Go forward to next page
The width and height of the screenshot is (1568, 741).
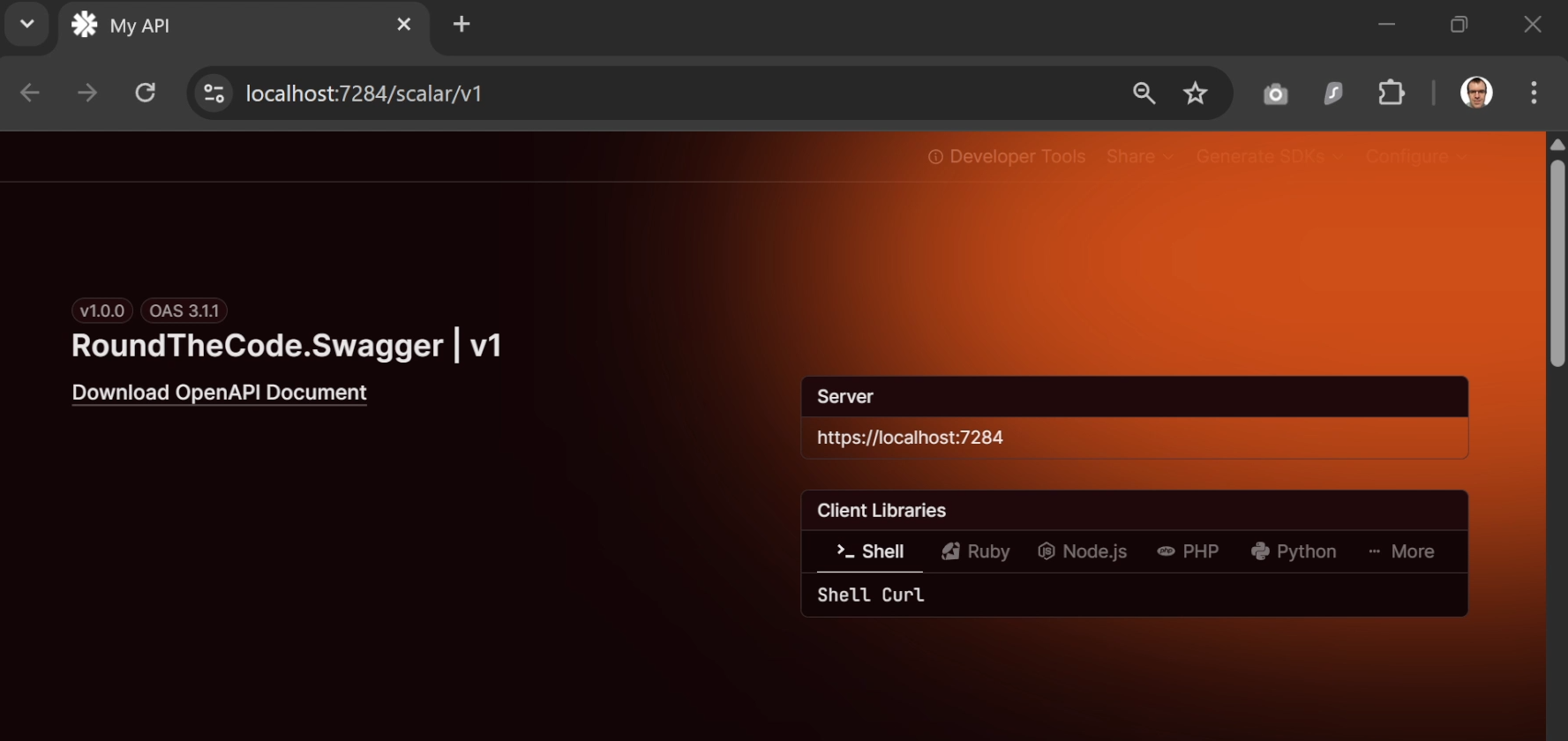tap(87, 93)
